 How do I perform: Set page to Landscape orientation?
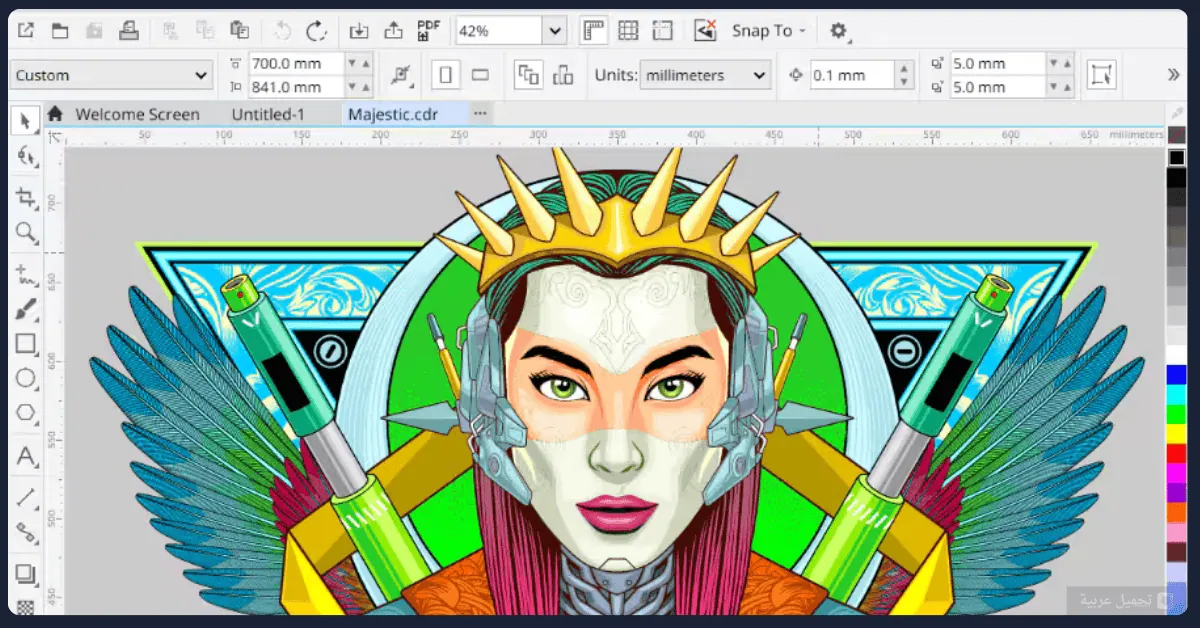480,75
